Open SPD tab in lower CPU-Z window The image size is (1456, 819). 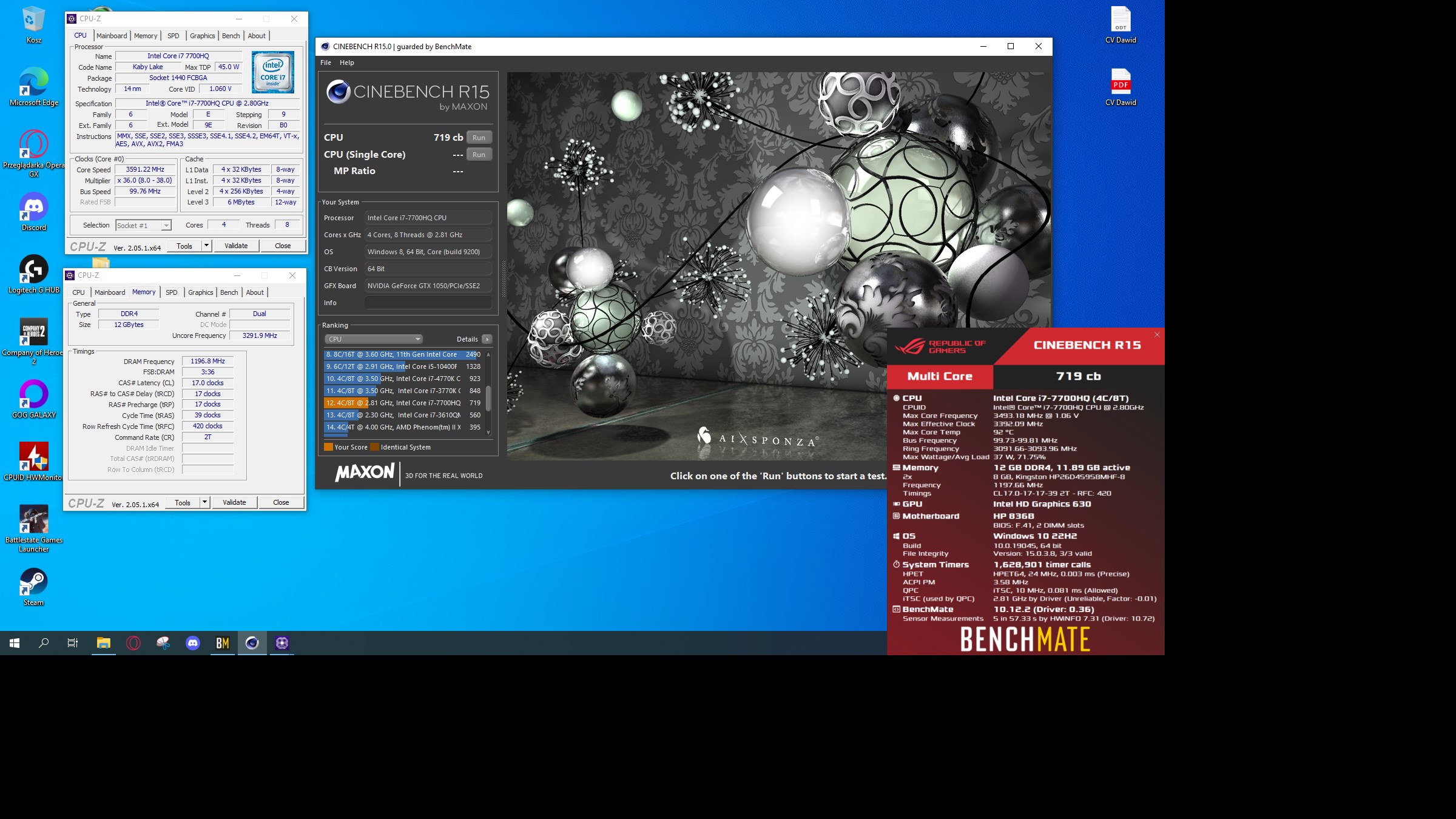[172, 292]
